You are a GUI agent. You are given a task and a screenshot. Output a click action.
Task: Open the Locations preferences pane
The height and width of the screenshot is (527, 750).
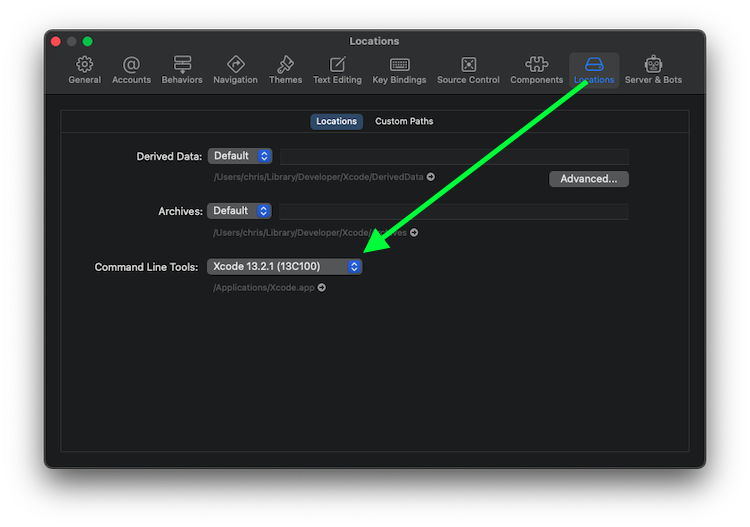tap(594, 70)
